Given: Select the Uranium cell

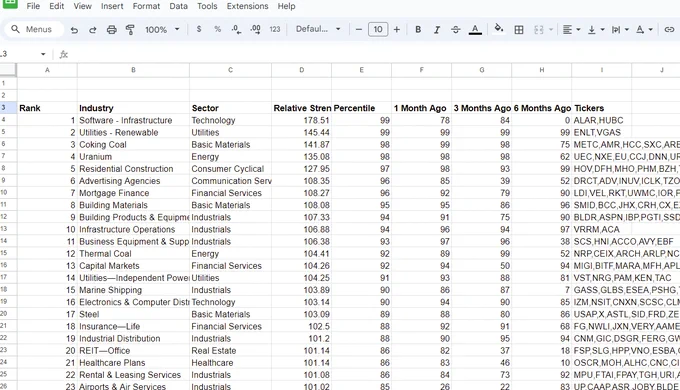Looking at the screenshot, I should [x=133, y=157].
